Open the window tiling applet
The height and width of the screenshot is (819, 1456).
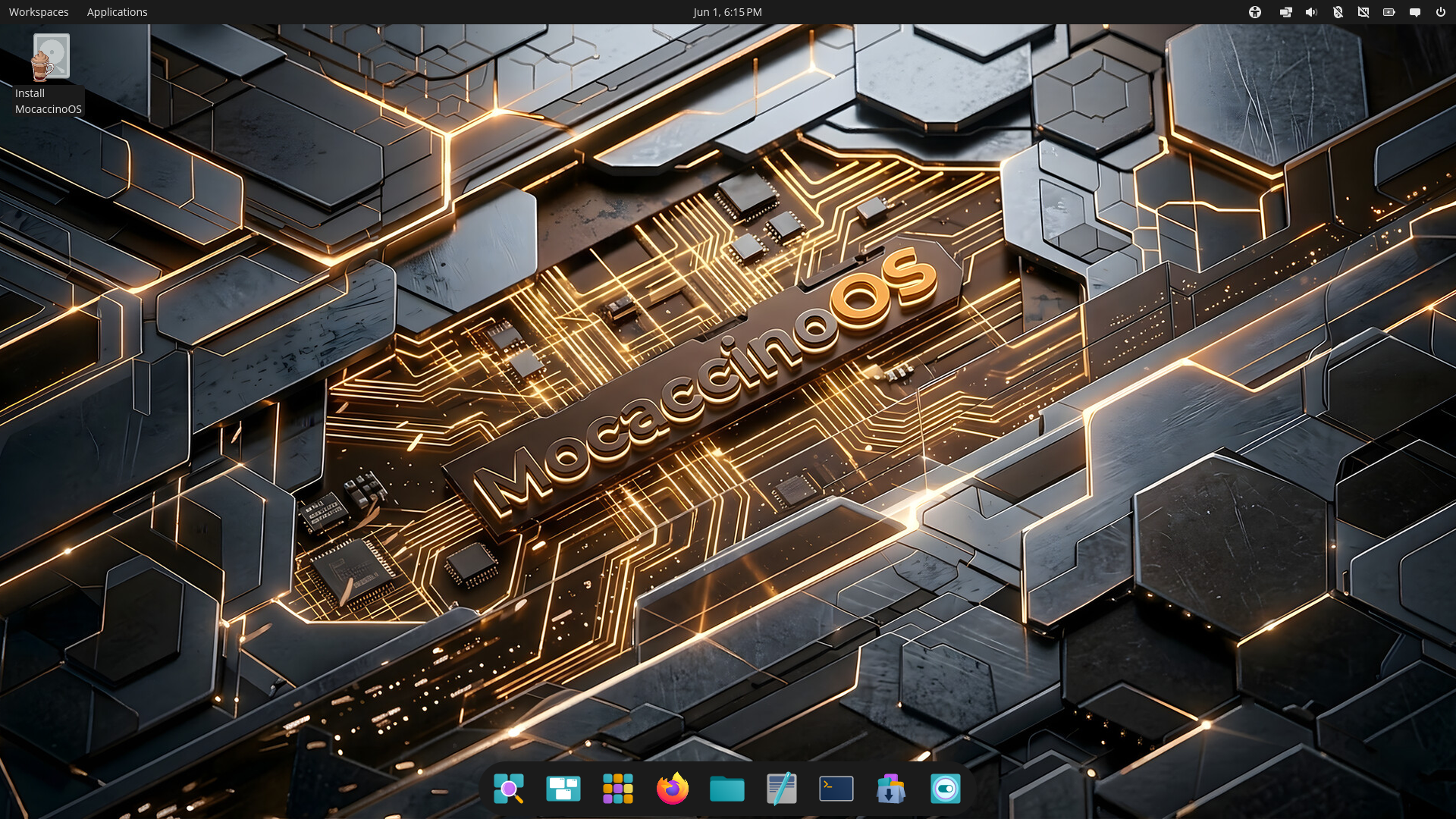pyautogui.click(x=1285, y=12)
